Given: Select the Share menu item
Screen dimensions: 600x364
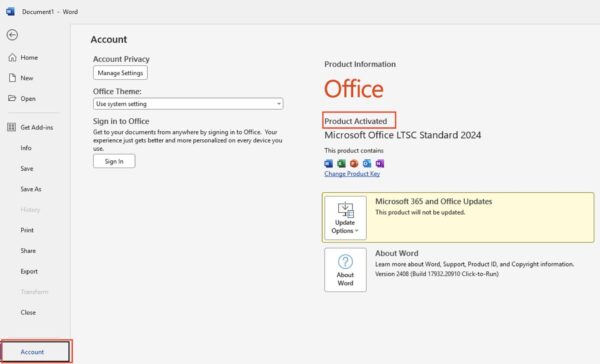Looking at the screenshot, I should [28, 251].
